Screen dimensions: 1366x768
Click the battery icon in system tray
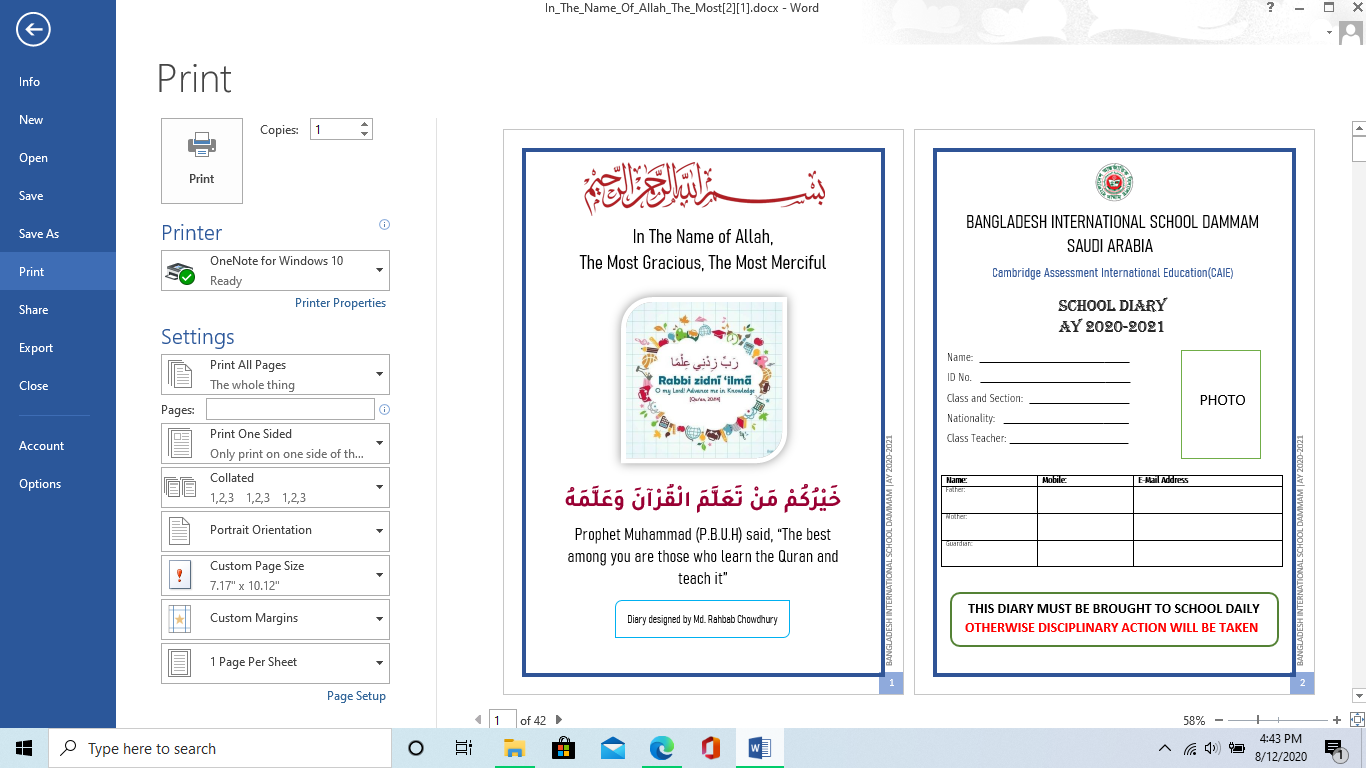(1237, 748)
